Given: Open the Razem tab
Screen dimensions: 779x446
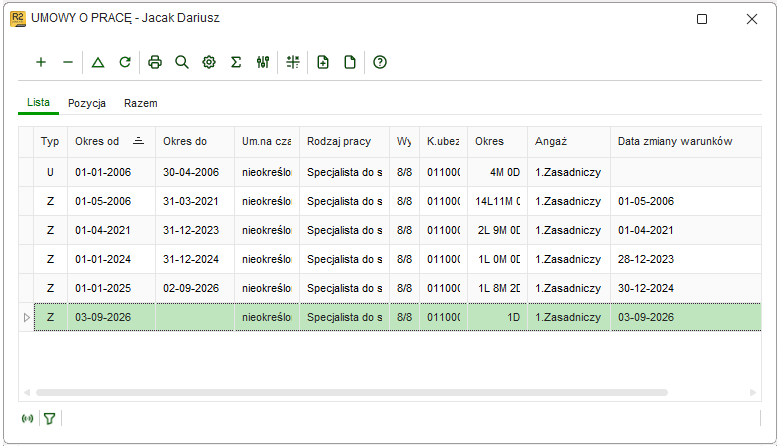Looking at the screenshot, I should coord(141,103).
